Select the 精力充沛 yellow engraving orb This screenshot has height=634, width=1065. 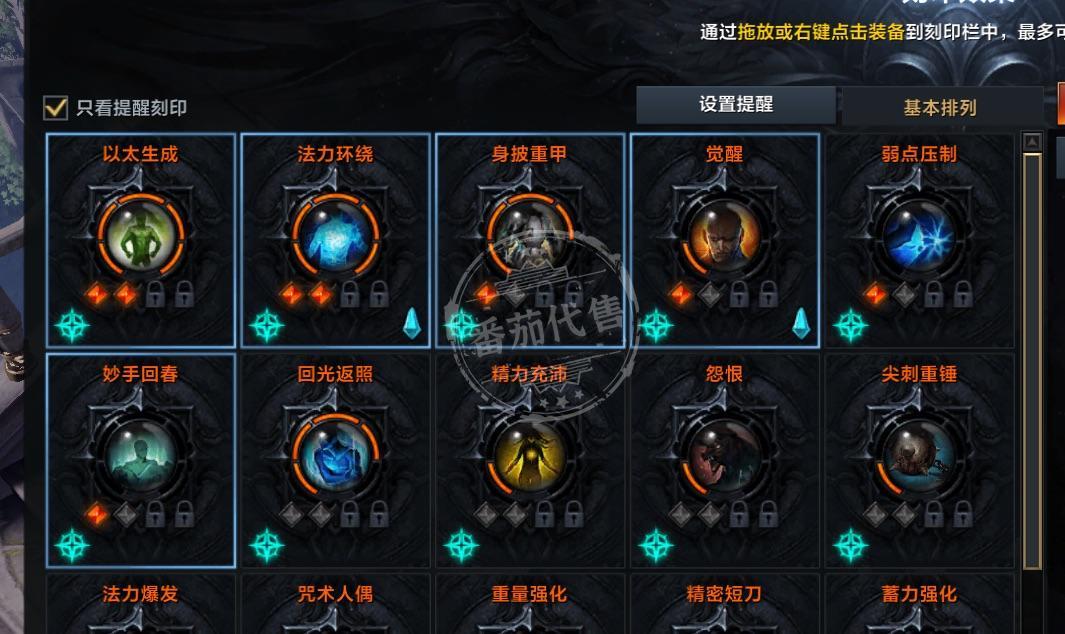pyautogui.click(x=530, y=454)
